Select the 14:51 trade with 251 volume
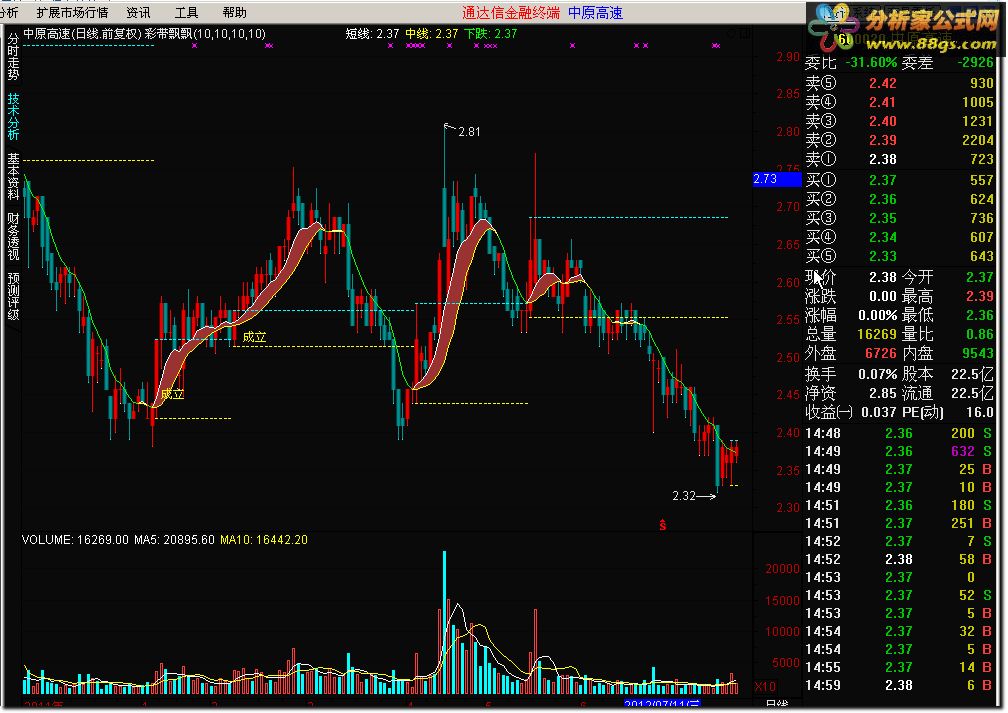Image resolution: width=1008 pixels, height=713 pixels. 899,523
